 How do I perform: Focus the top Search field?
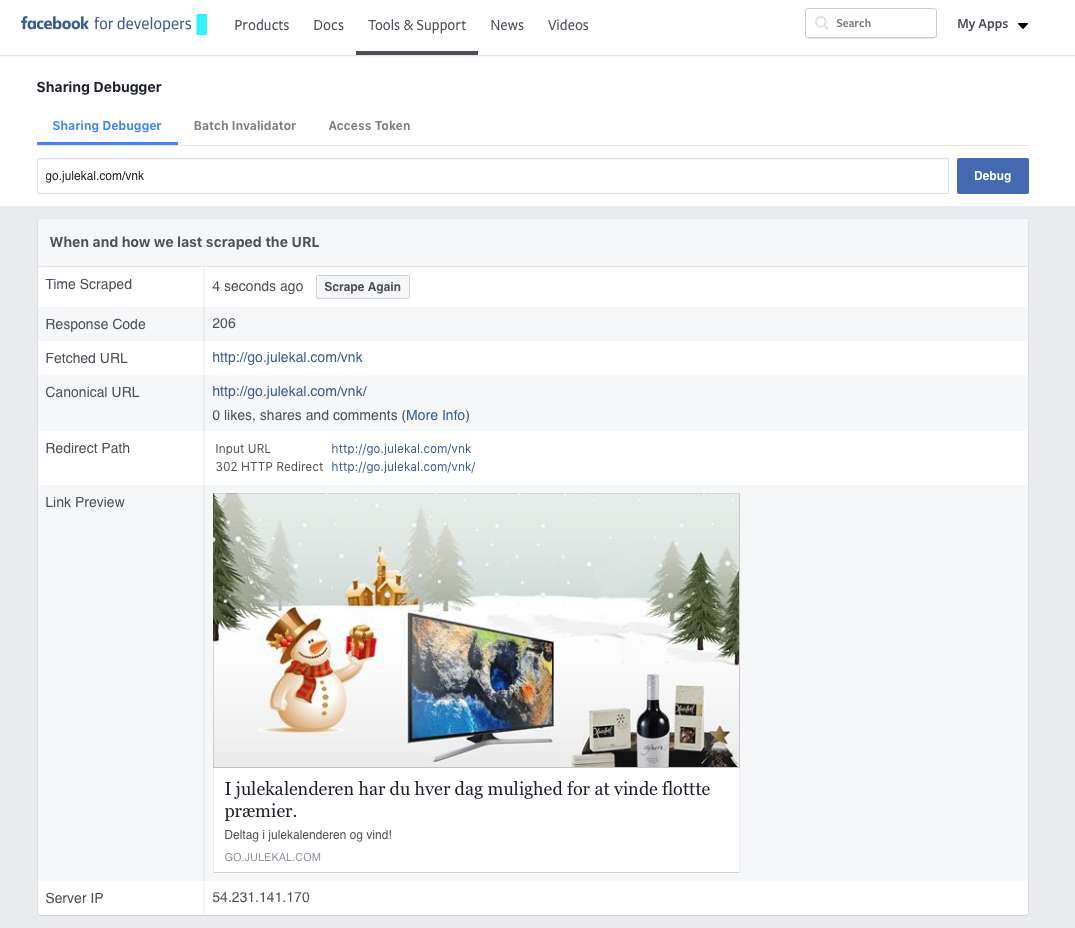click(880, 23)
